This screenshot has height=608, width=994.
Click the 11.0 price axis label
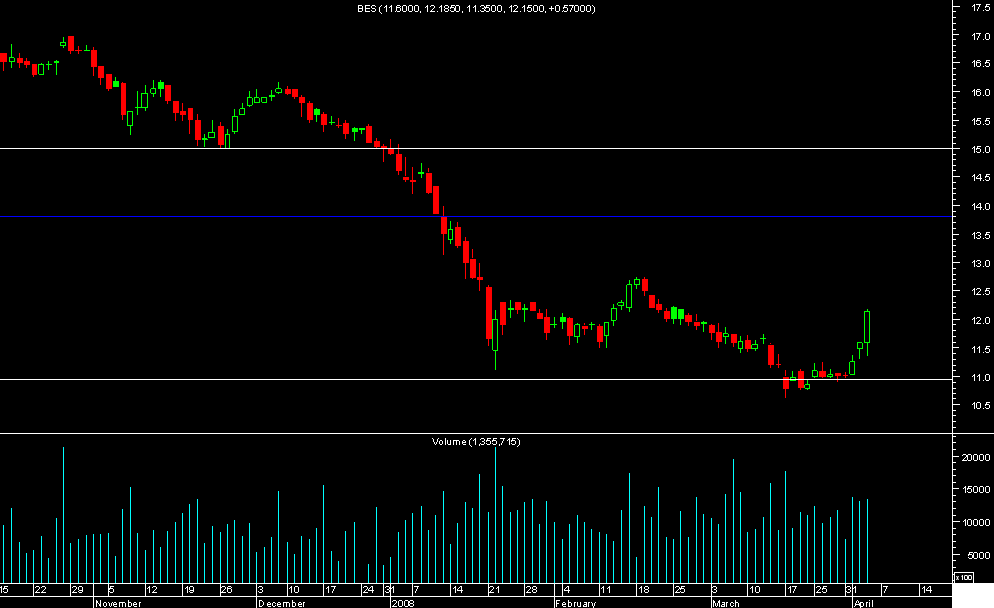(981, 378)
